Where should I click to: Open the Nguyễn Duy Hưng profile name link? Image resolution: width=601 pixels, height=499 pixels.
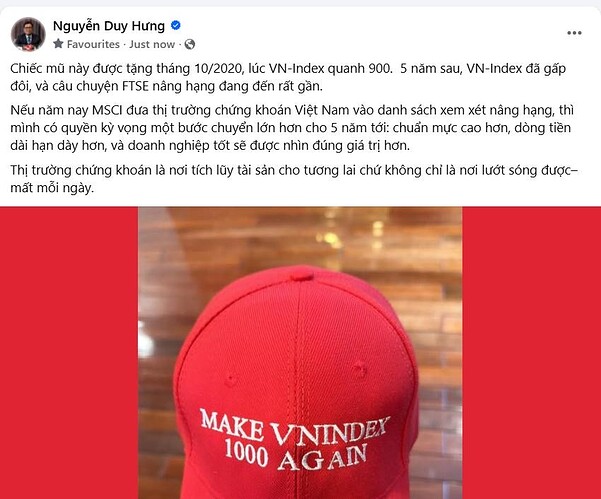[x=108, y=26]
